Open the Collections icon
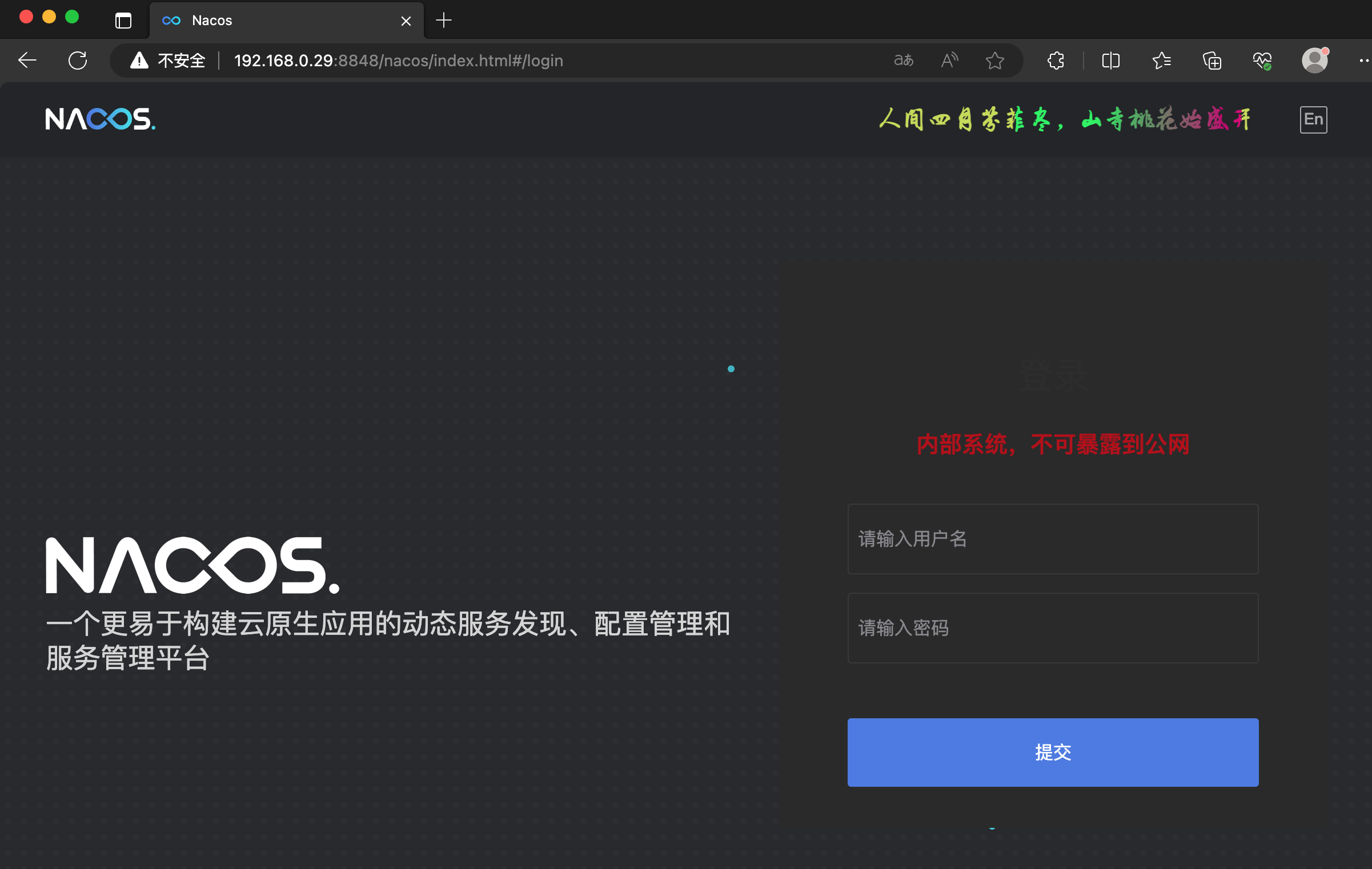 (x=1211, y=60)
